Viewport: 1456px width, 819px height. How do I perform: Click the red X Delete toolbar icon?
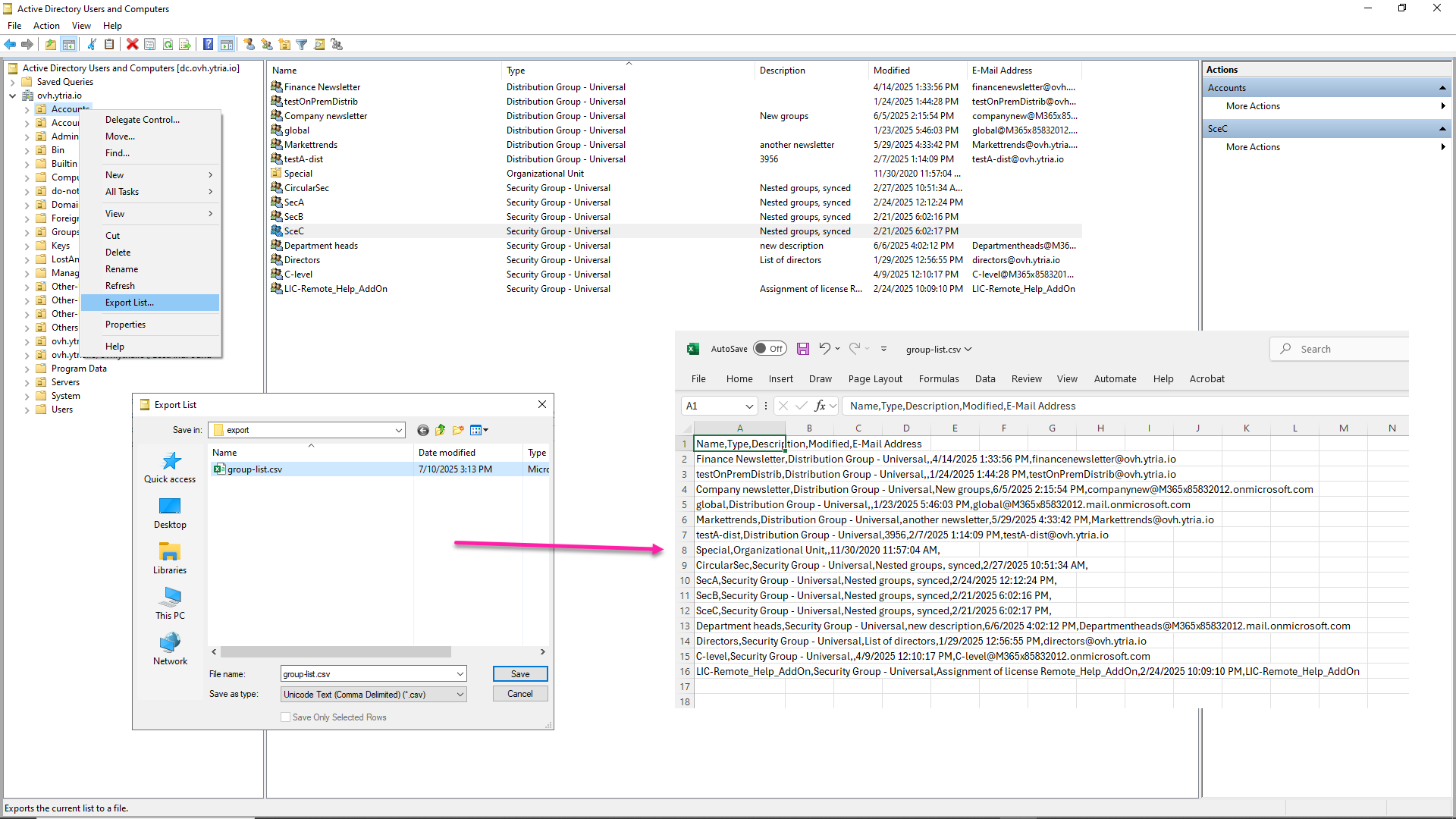pos(132,45)
